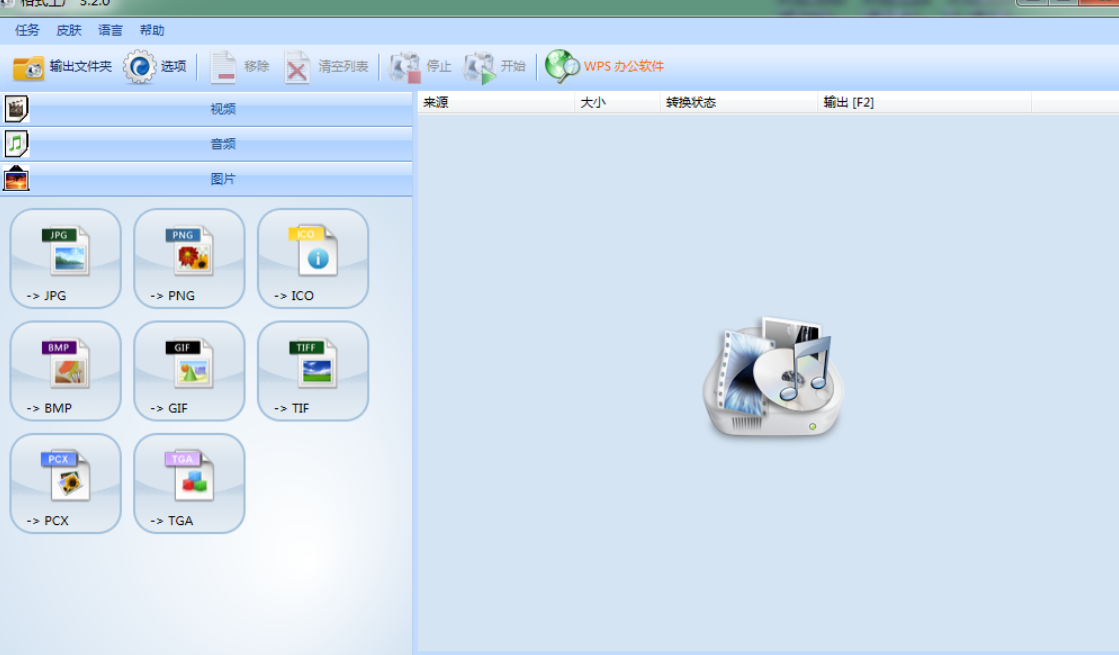Viewport: 1119px width, 655px height.
Task: Choose convert to ICO format
Action: [x=313, y=258]
